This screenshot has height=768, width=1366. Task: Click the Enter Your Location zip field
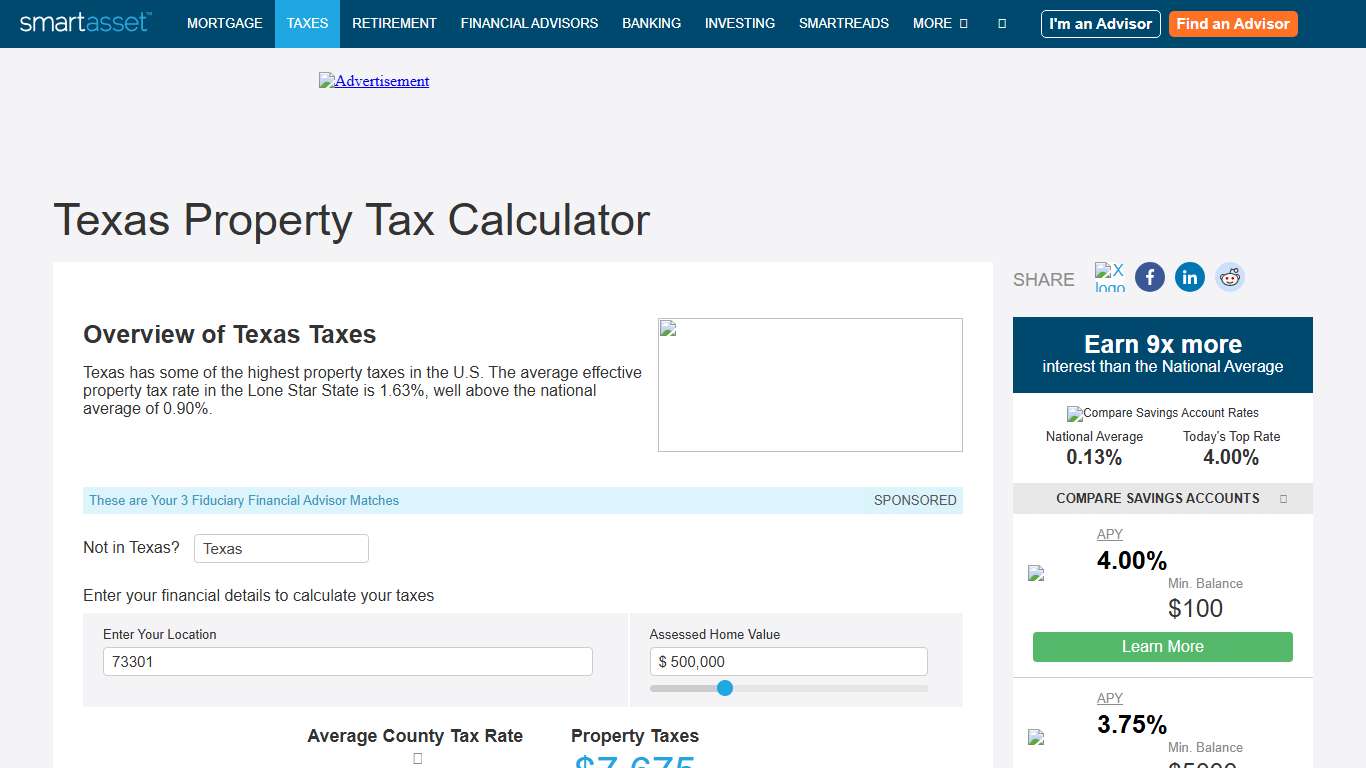[x=347, y=661]
